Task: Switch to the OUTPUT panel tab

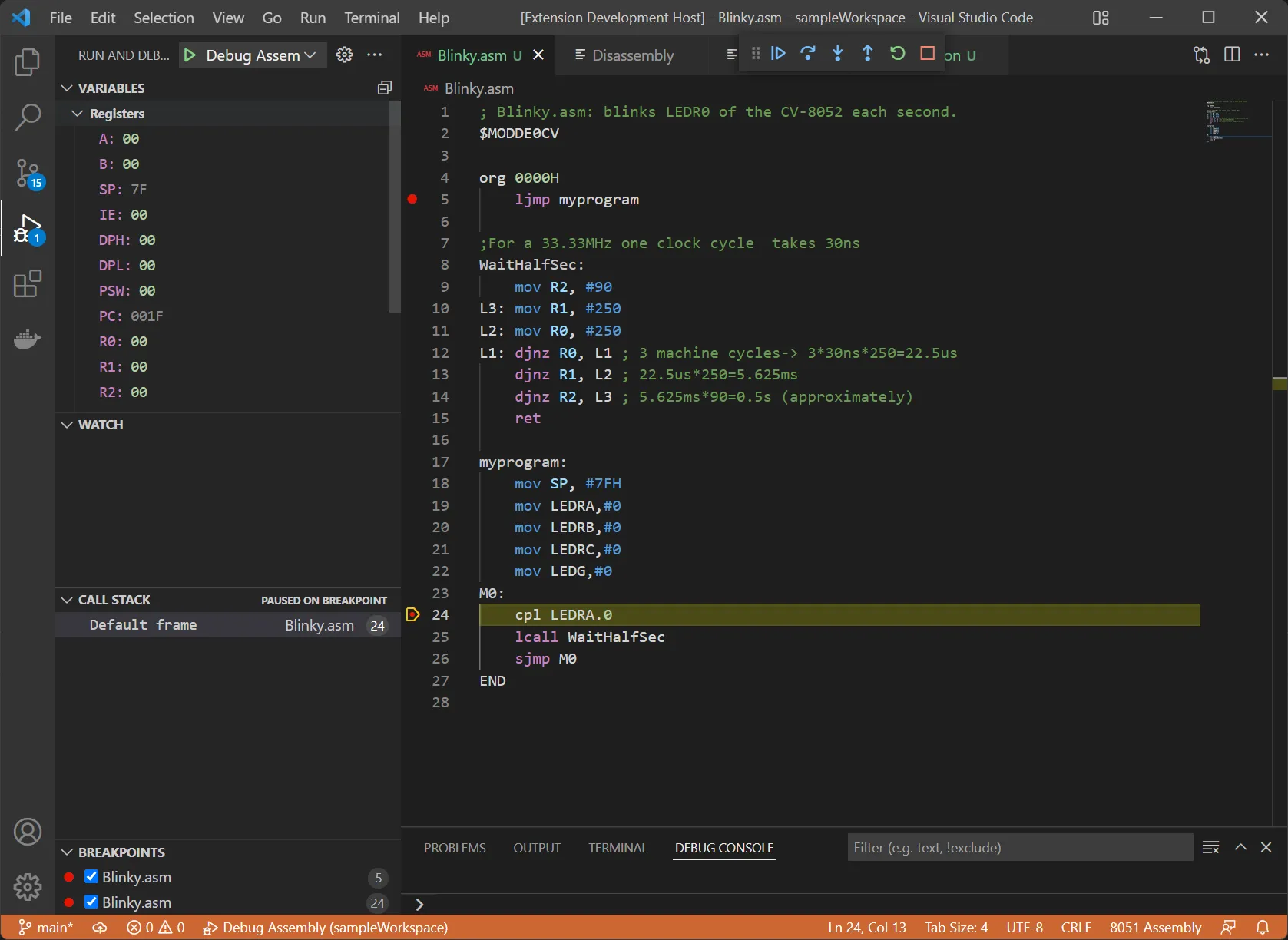Action: [537, 848]
